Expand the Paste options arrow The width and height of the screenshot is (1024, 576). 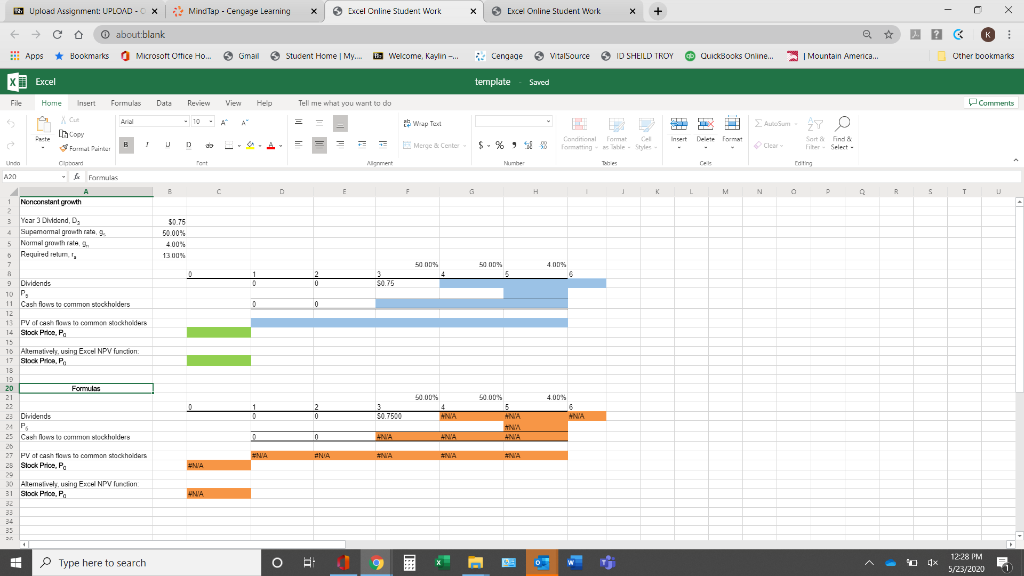click(x=43, y=148)
